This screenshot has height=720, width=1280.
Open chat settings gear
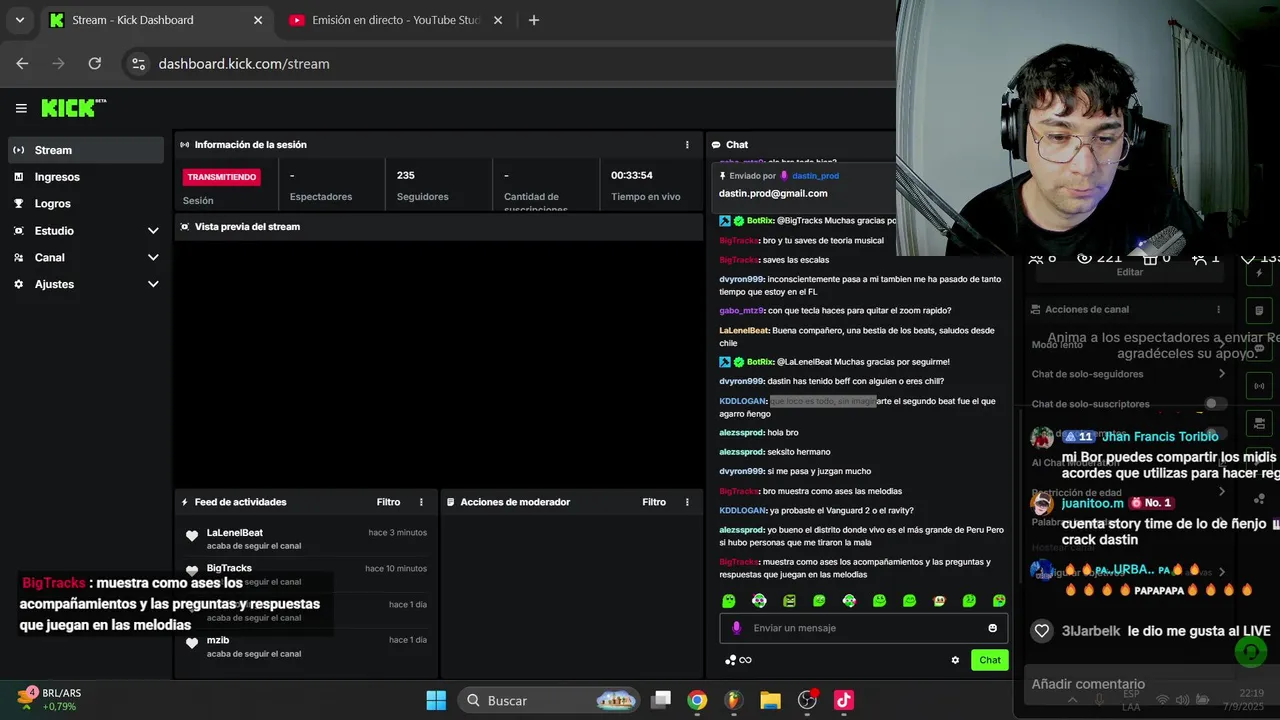(x=955, y=660)
